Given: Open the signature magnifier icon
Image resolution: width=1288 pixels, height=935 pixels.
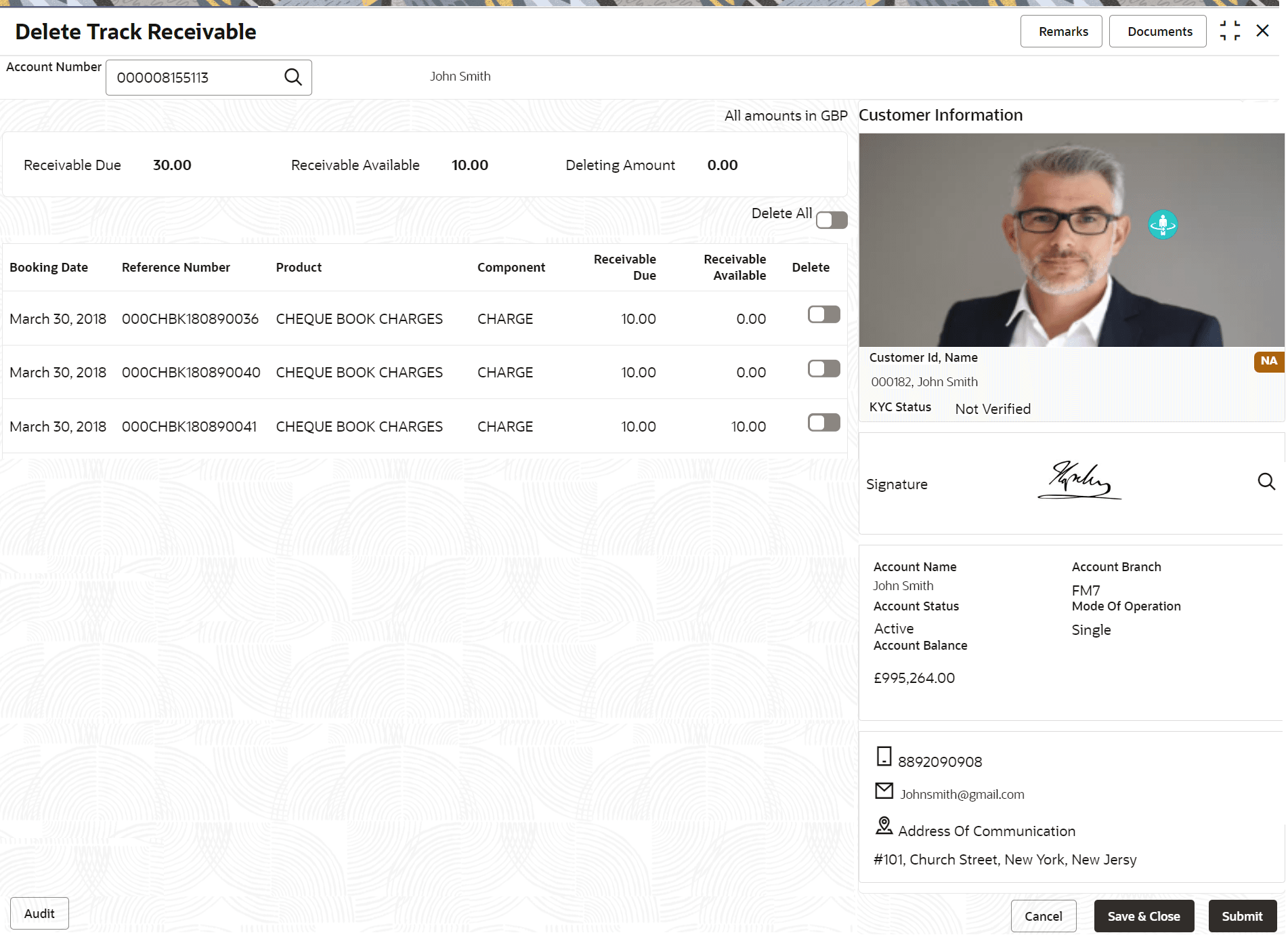Looking at the screenshot, I should (x=1266, y=482).
